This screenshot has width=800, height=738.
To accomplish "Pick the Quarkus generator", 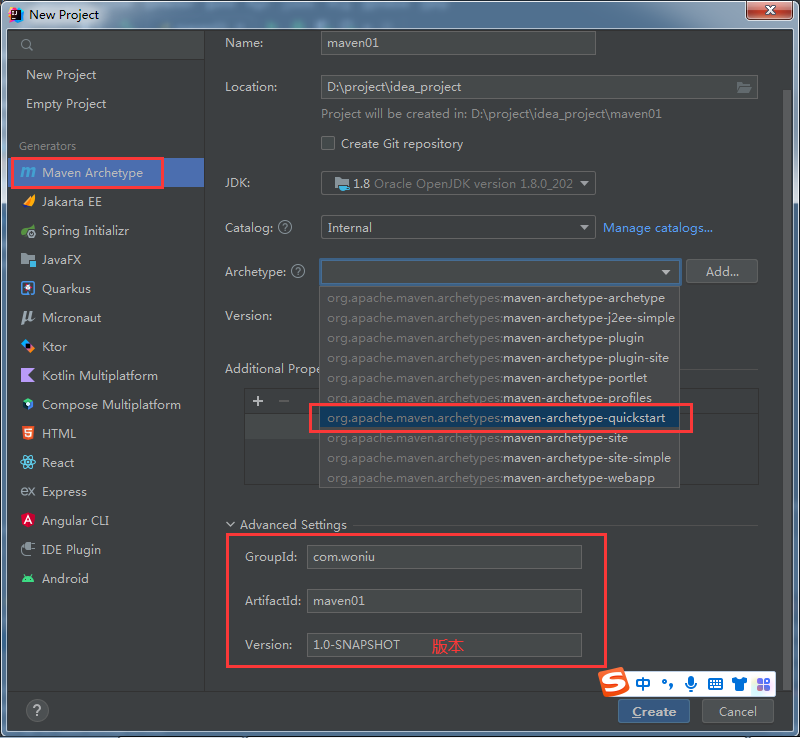I will click(x=107, y=289).
